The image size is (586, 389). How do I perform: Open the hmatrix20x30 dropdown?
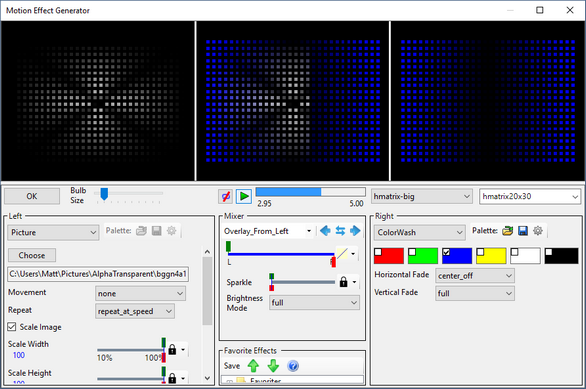point(530,196)
